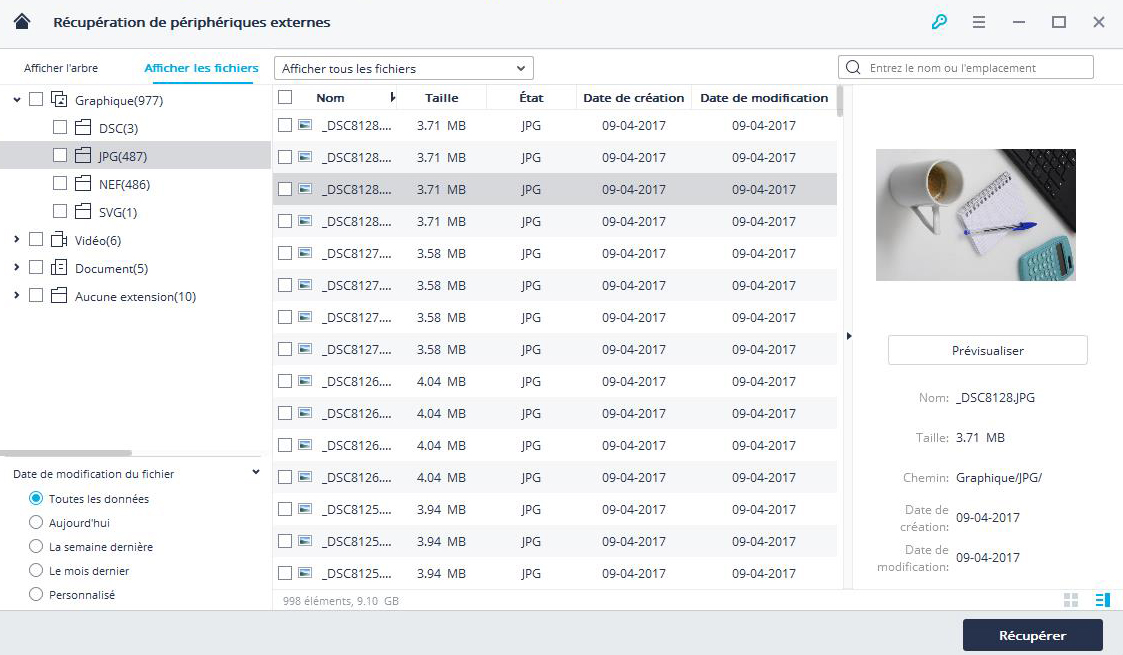Viewport: 1123px width, 655px height.
Task: Click the Prévisualiser button
Action: tap(987, 350)
